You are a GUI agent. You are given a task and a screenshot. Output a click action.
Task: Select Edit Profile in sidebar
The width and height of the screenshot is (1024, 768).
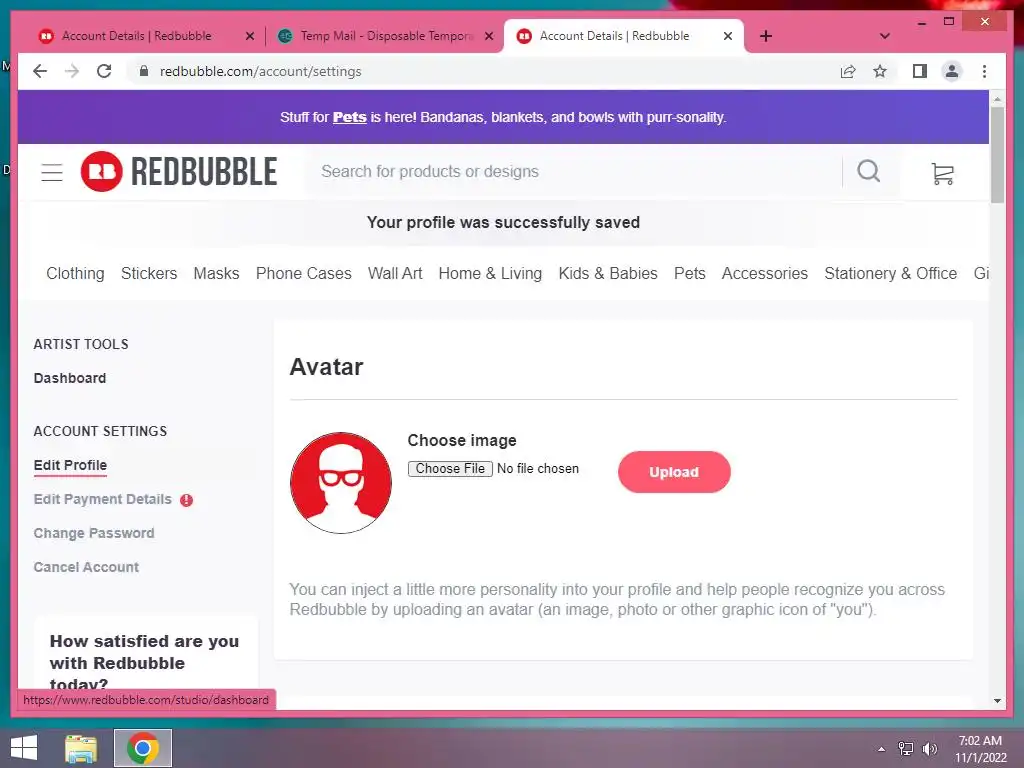(71, 465)
